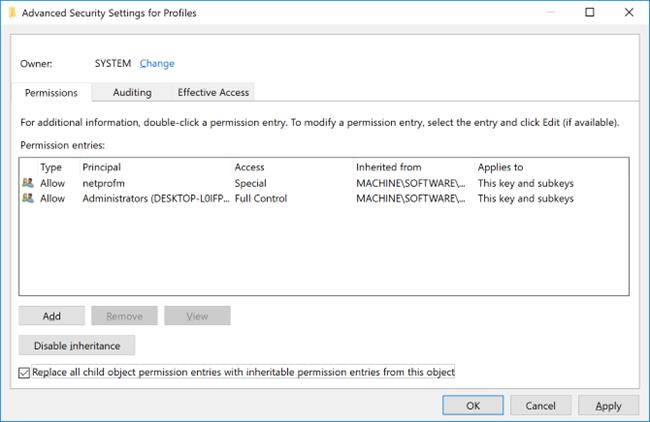Sort entries by the Principal column header
The image size is (650, 422).
click(102, 167)
